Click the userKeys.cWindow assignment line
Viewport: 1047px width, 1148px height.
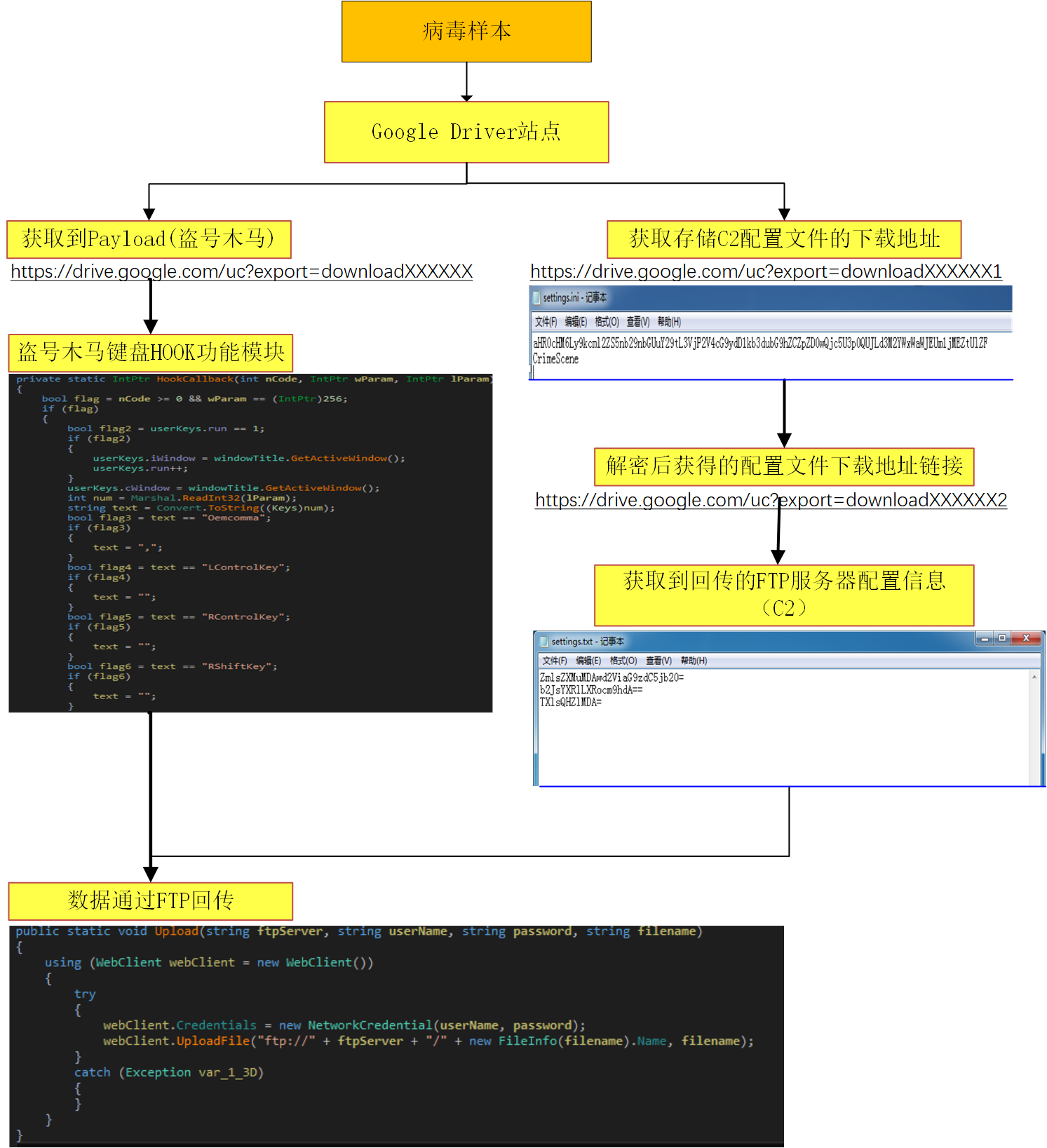[224, 488]
